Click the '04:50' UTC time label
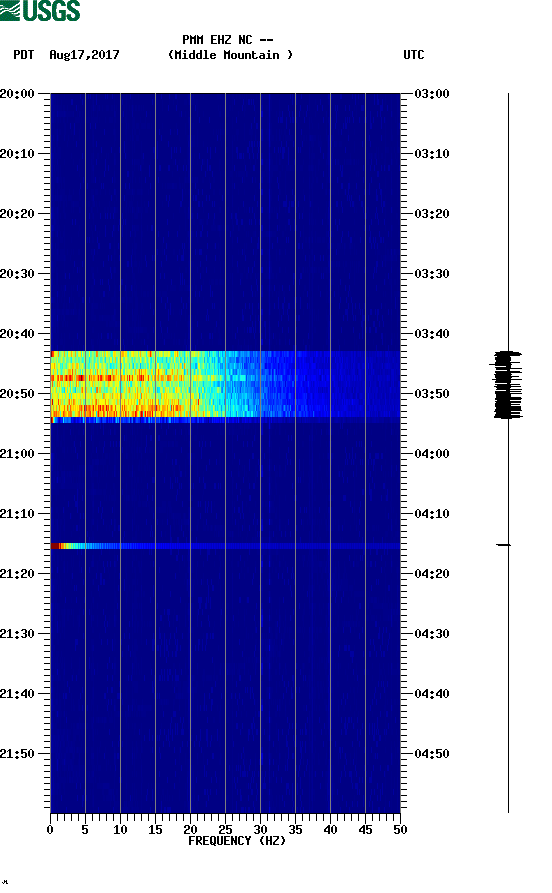 point(432,754)
